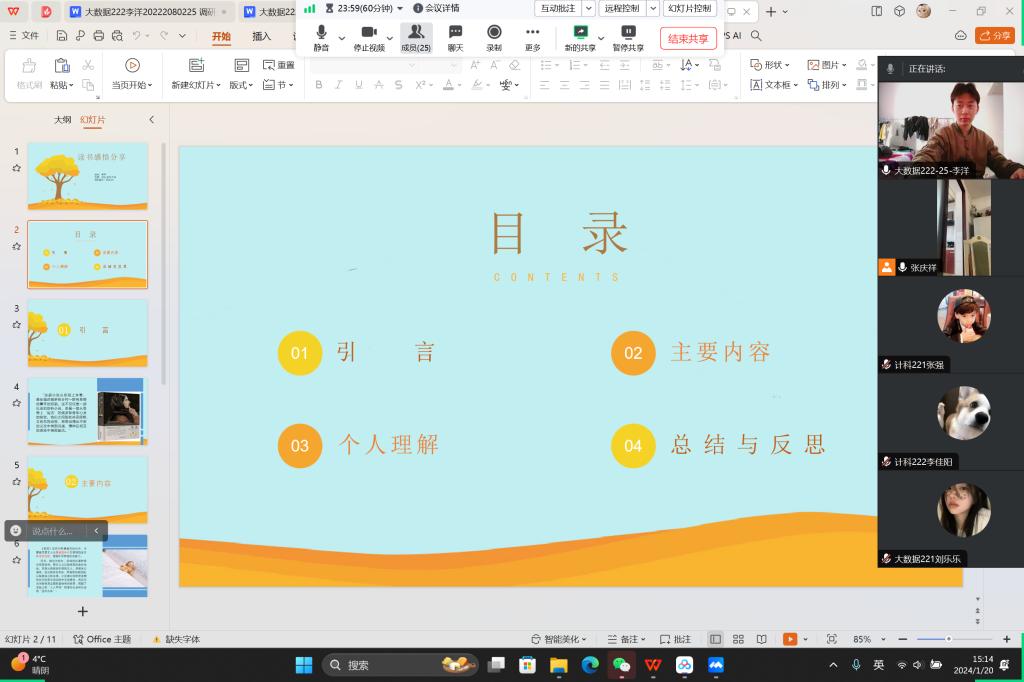The width and height of the screenshot is (1024, 682).
Task: Open WeChat from the taskbar
Action: pos(621,665)
